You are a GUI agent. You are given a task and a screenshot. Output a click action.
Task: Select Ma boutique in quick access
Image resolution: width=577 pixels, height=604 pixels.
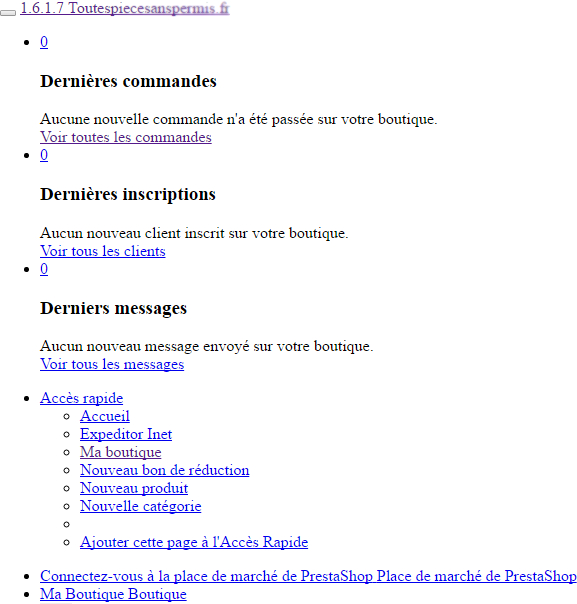(x=121, y=452)
